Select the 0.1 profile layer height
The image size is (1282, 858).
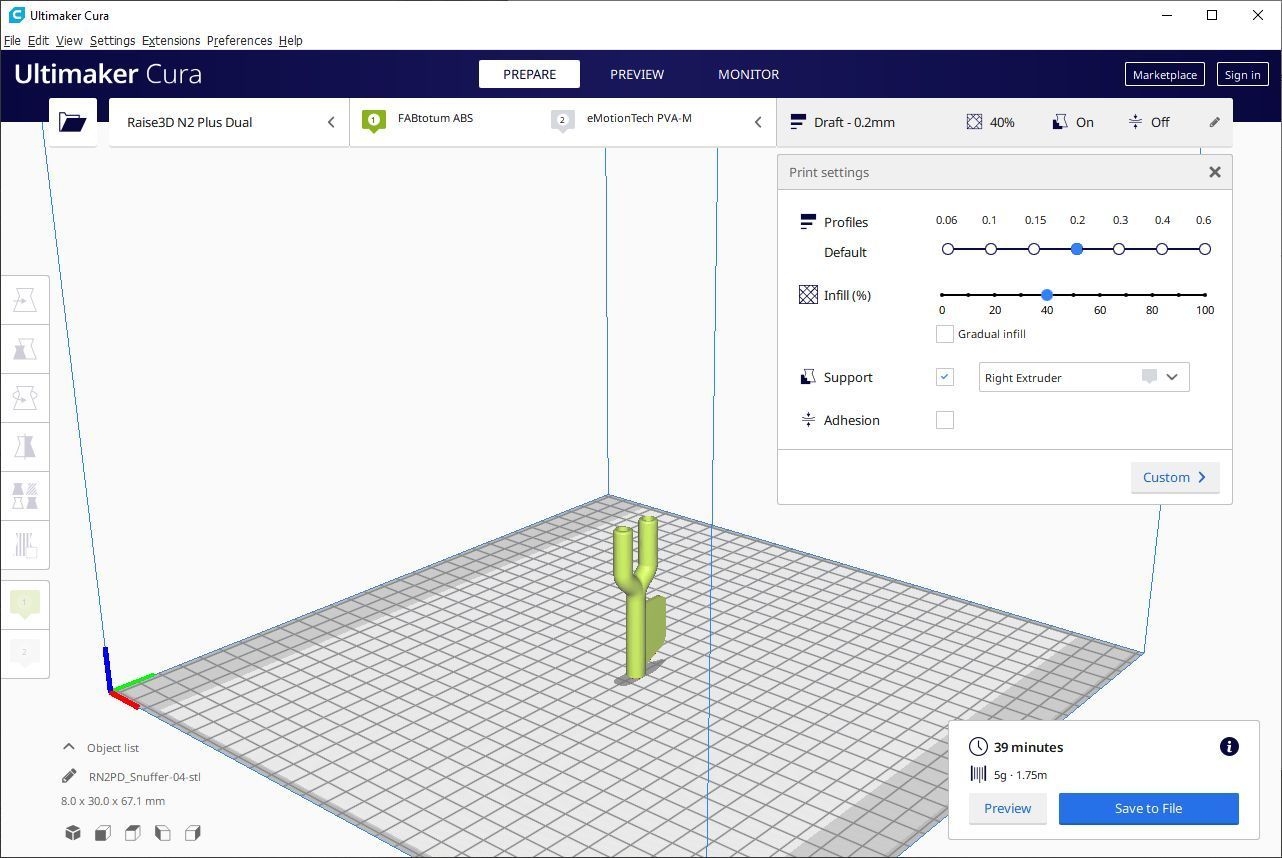pyautogui.click(x=991, y=249)
